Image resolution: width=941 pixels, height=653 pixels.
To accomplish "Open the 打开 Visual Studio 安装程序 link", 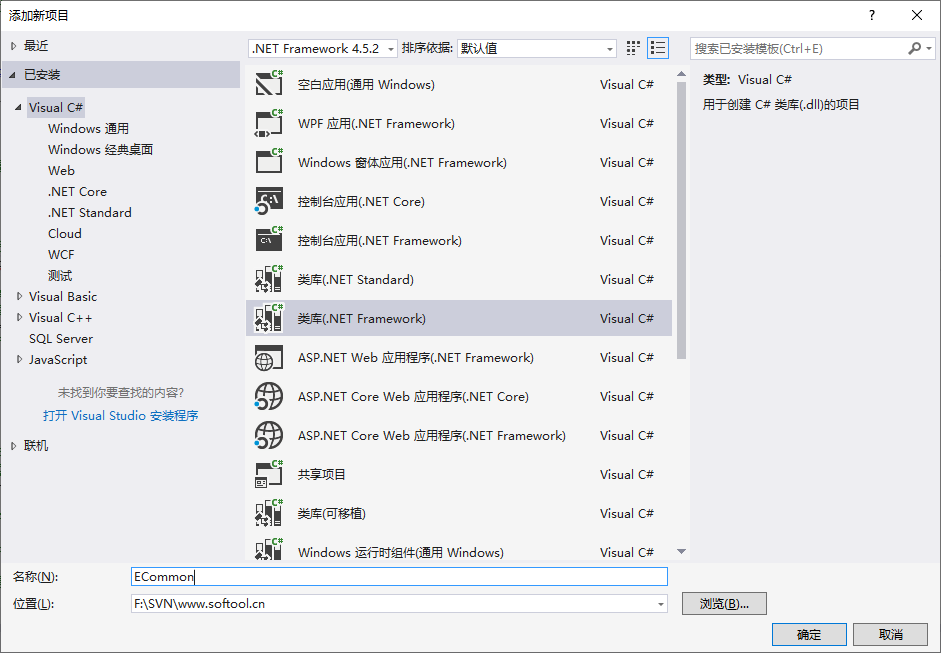I will 121,415.
